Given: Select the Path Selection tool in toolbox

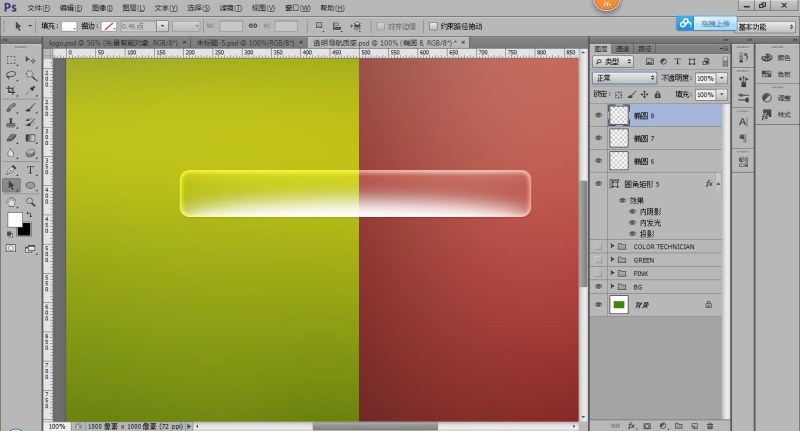Looking at the screenshot, I should 11,186.
